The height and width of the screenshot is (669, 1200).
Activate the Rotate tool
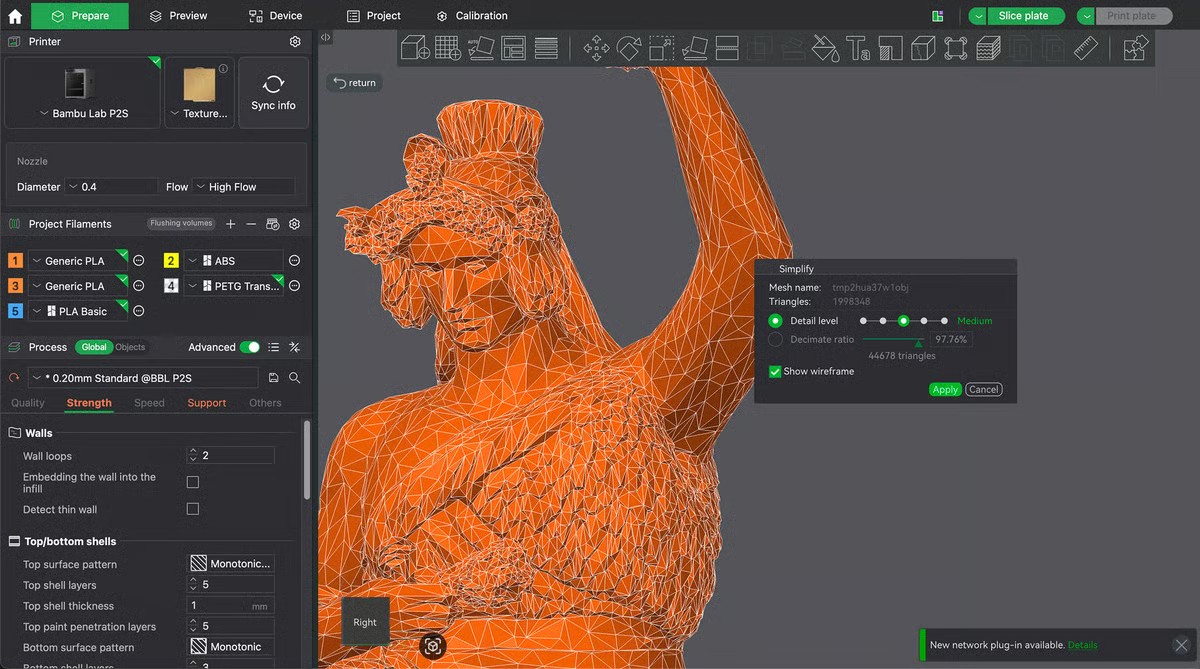coord(629,48)
